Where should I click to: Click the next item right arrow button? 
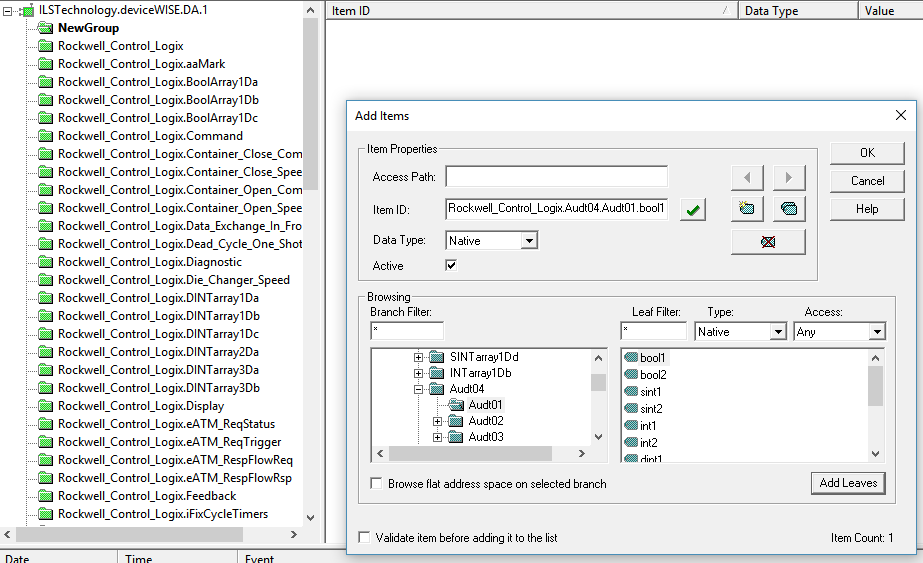click(789, 178)
